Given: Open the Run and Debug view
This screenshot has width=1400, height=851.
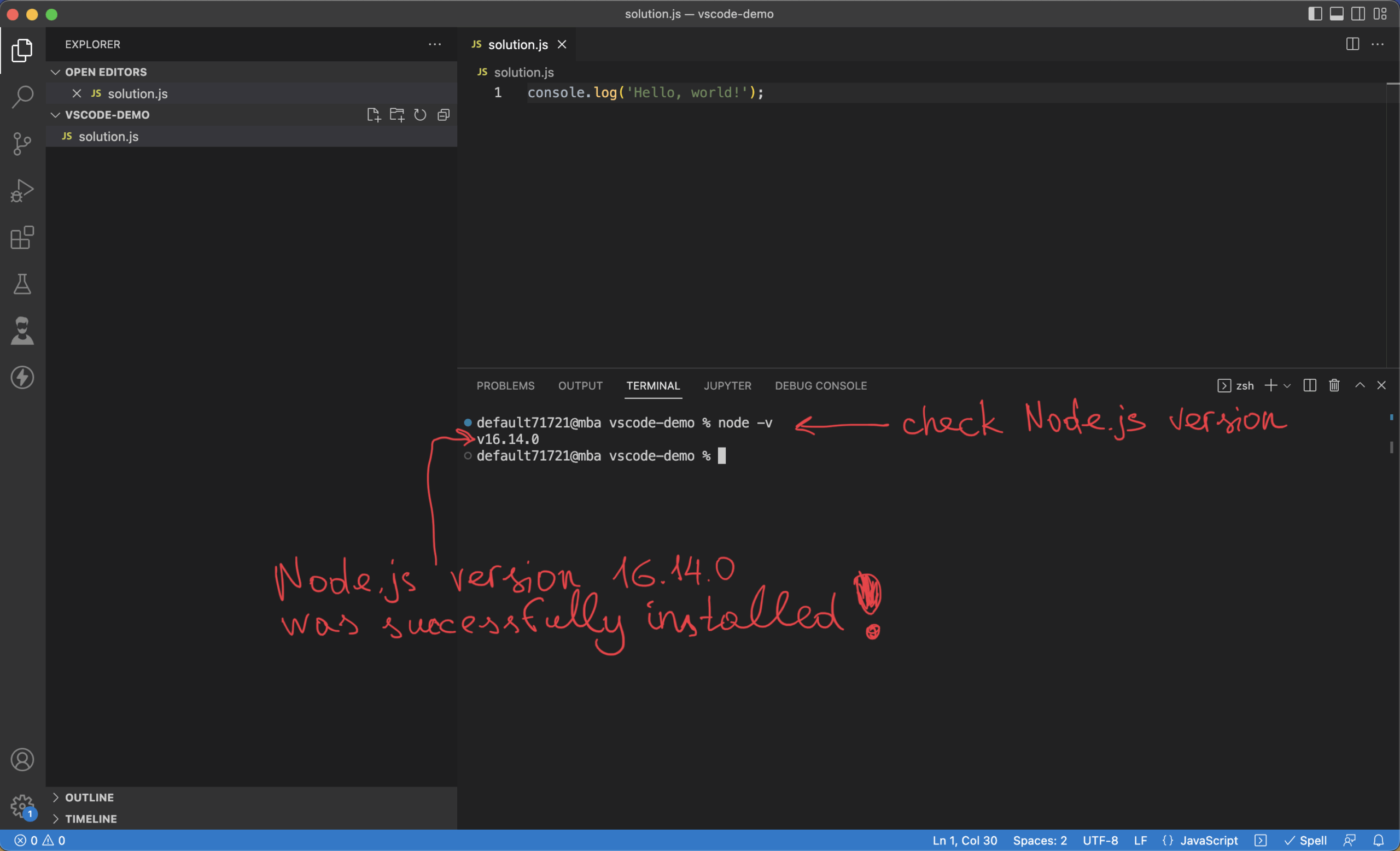Looking at the screenshot, I should [22, 190].
